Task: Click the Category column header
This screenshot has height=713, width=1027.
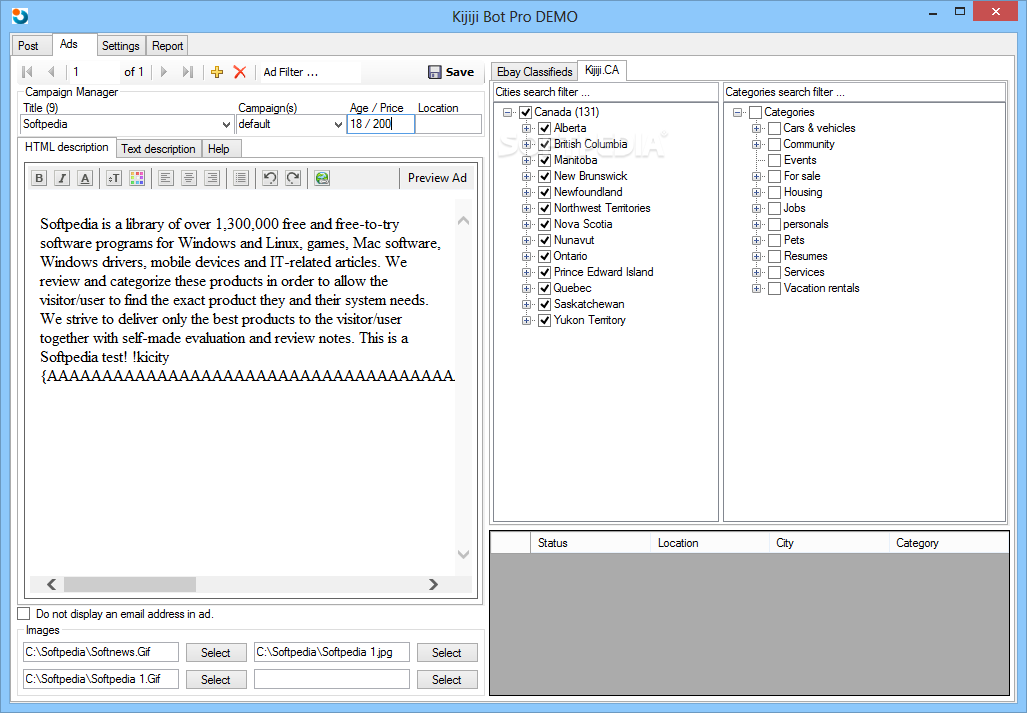Action: [x=948, y=543]
